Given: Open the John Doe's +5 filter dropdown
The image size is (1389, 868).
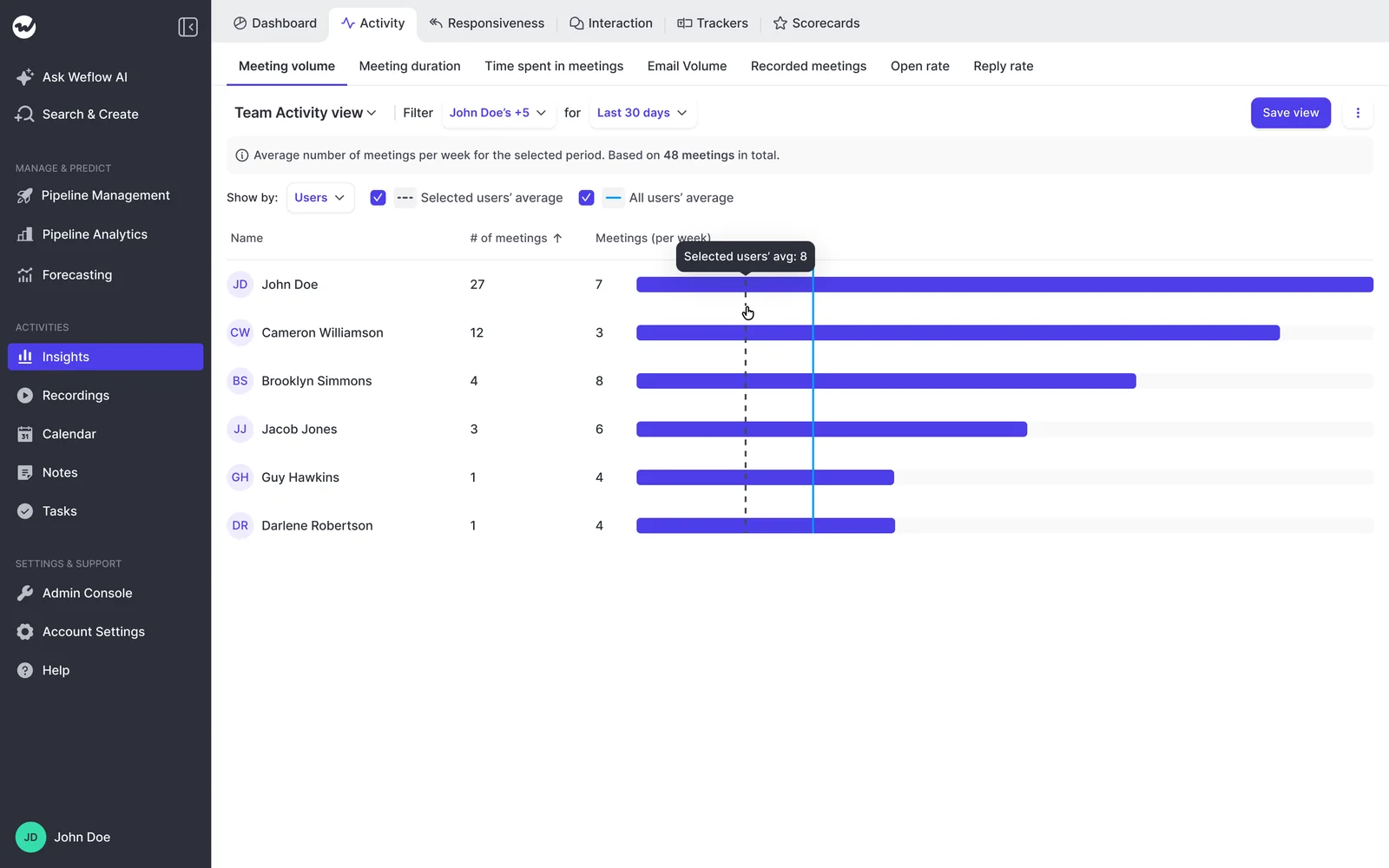Looking at the screenshot, I should [498, 113].
